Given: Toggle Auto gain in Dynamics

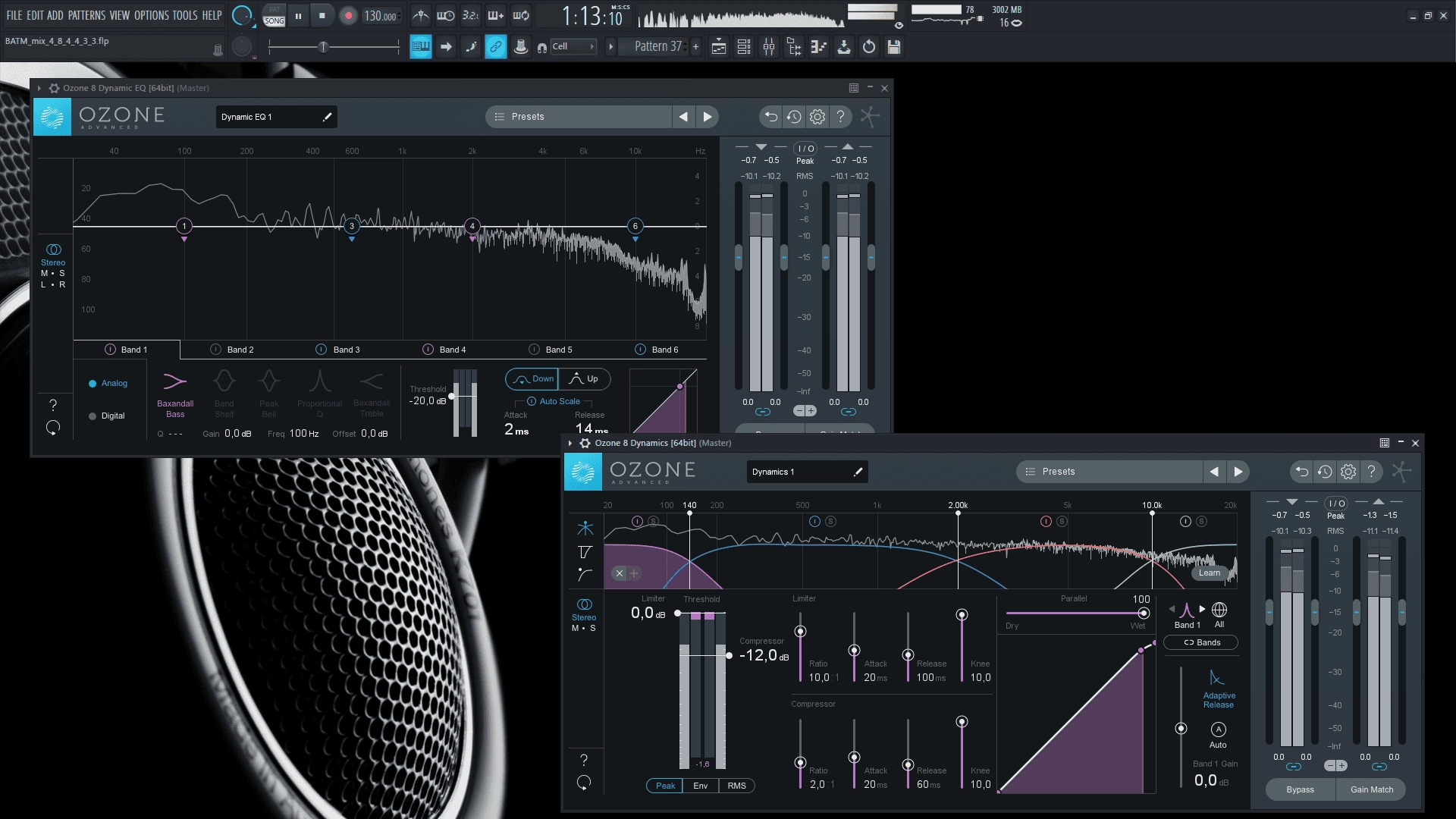Looking at the screenshot, I should click(1218, 735).
